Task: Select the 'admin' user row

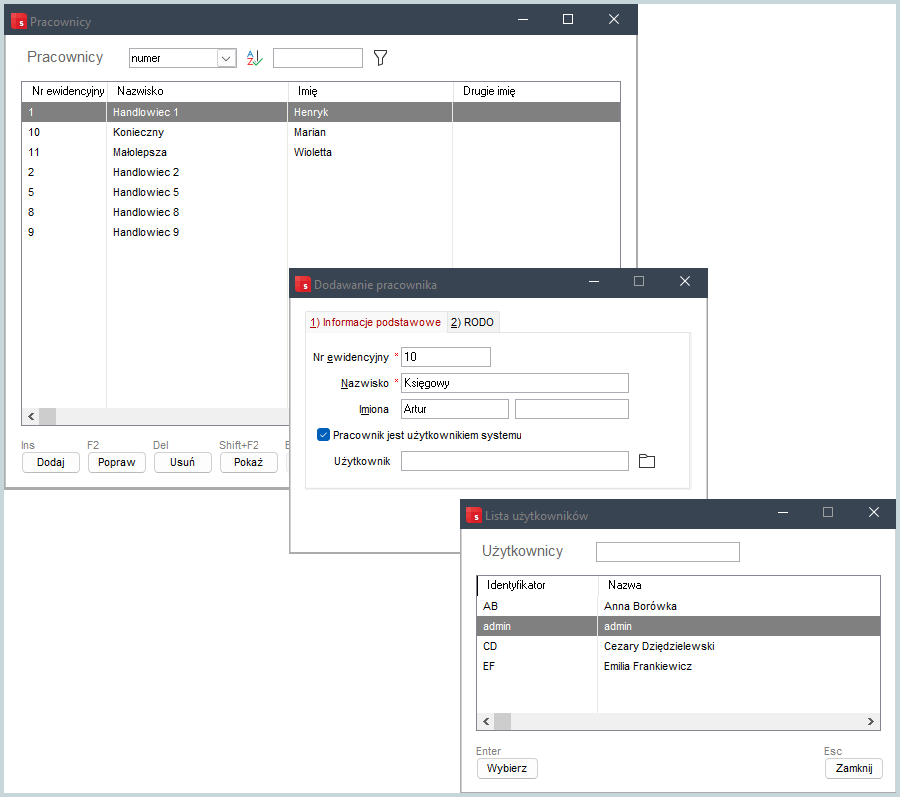Action: (678, 626)
